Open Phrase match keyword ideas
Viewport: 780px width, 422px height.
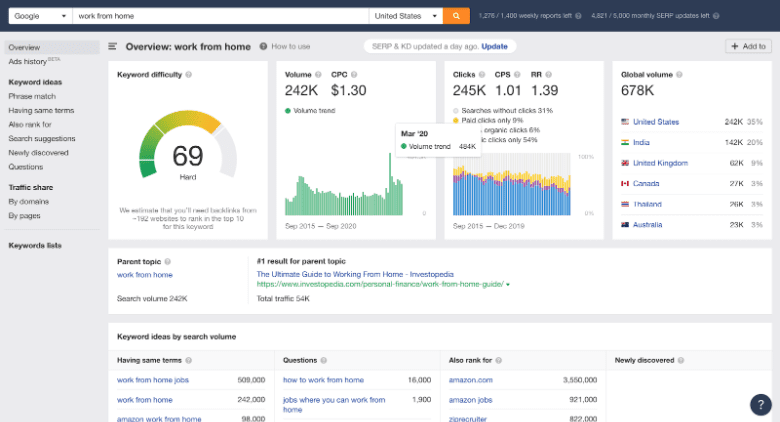(32, 96)
